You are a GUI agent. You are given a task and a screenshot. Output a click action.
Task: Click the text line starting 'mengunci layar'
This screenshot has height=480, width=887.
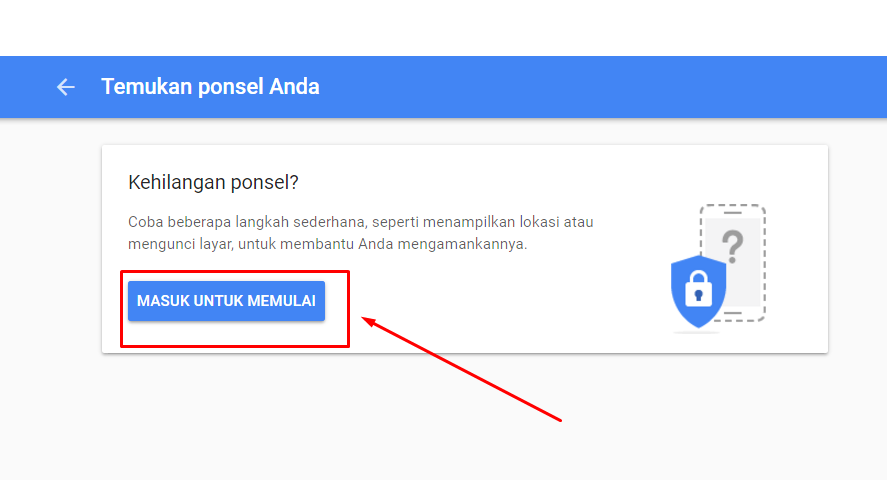tap(328, 244)
